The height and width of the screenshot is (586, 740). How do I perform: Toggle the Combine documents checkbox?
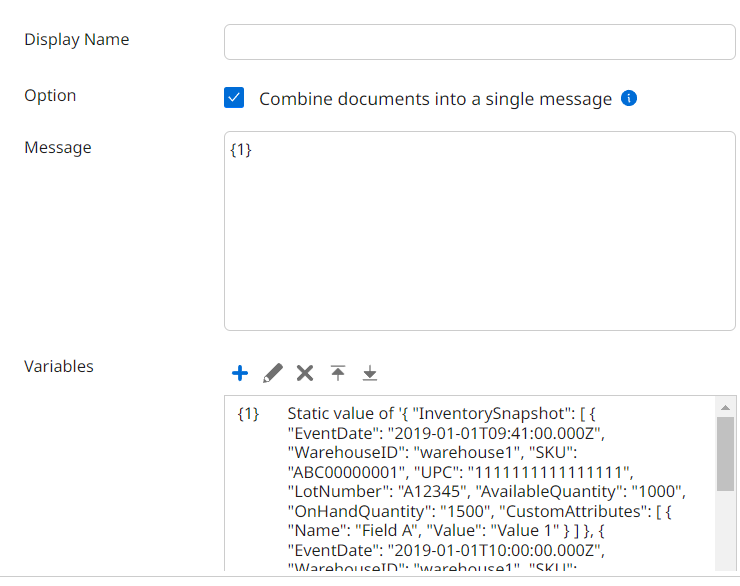[x=234, y=98]
